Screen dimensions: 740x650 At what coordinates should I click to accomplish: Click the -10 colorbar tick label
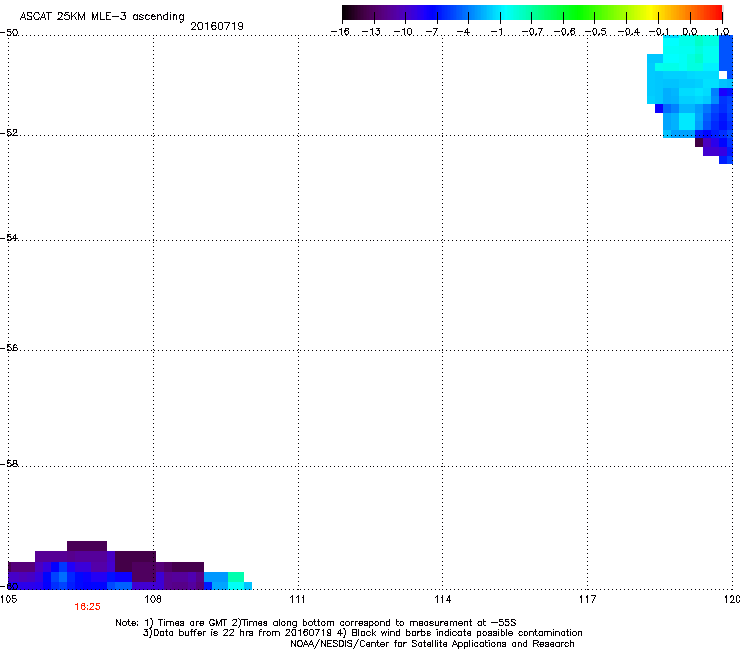403,32
